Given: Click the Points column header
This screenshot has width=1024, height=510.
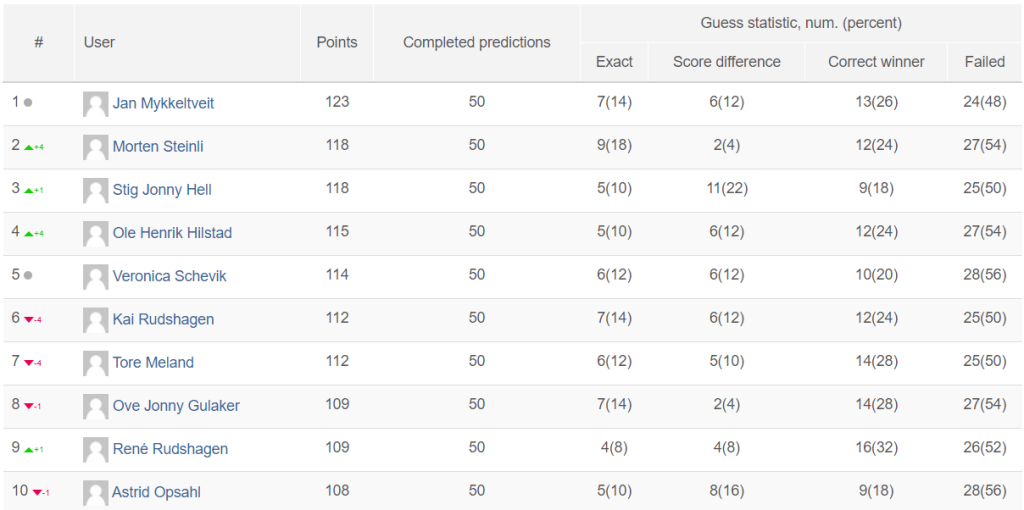Looking at the screenshot, I should click(337, 42).
